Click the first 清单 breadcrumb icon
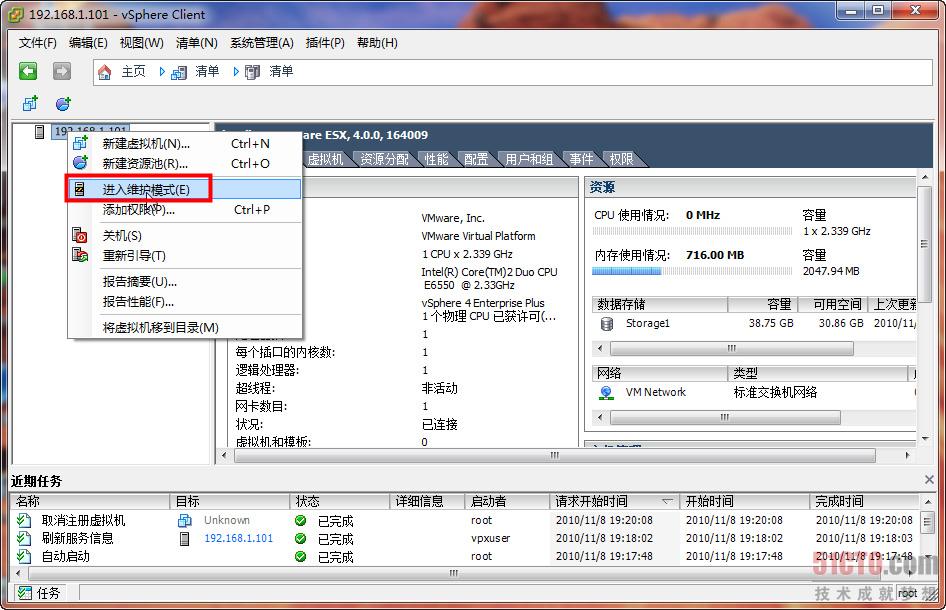 pyautogui.click(x=179, y=73)
